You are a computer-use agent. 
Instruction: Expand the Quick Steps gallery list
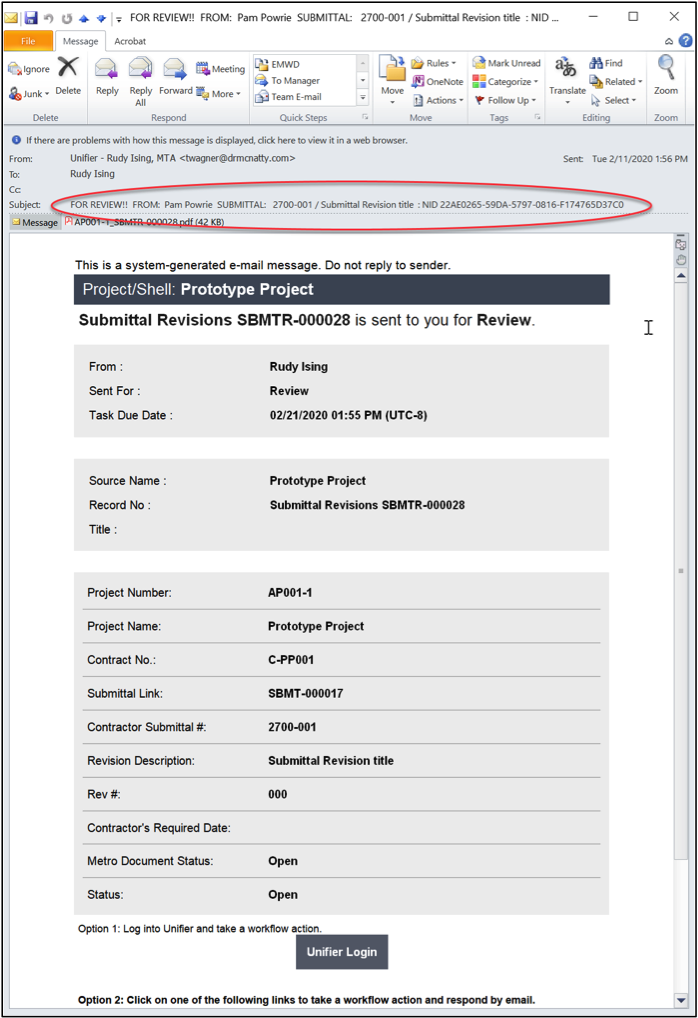(363, 97)
